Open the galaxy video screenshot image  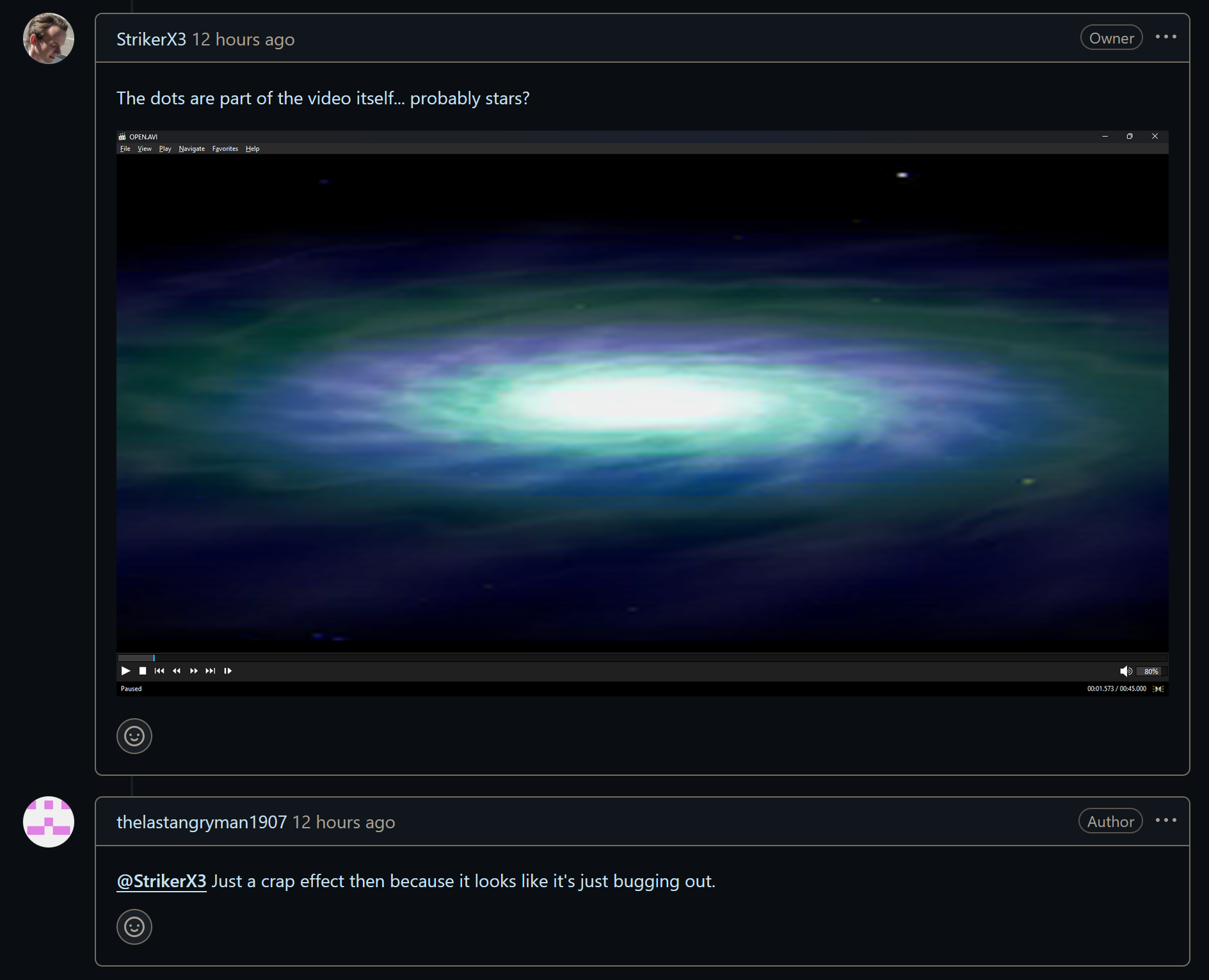(643, 414)
